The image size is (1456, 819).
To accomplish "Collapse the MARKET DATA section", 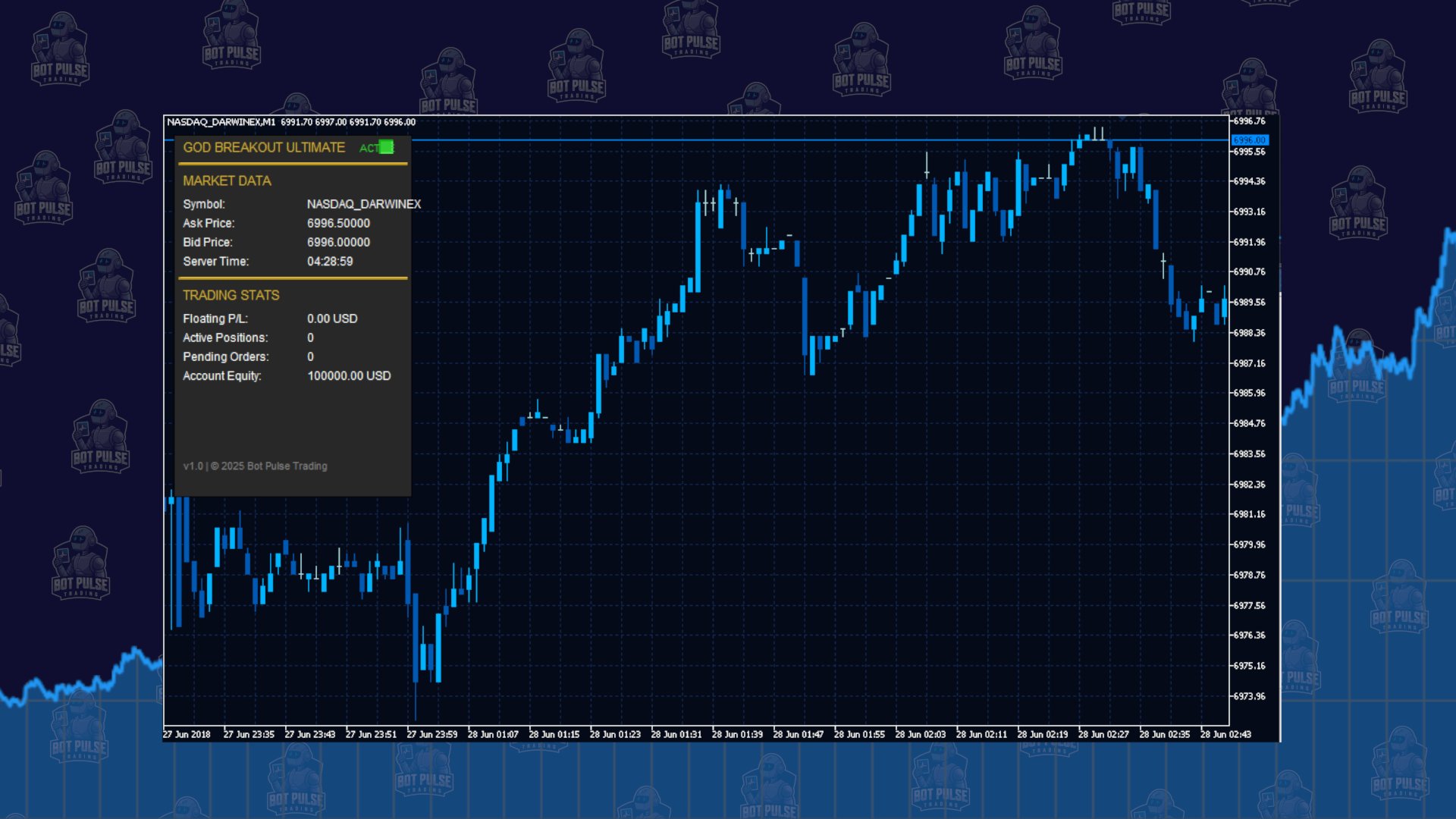I will [x=227, y=181].
